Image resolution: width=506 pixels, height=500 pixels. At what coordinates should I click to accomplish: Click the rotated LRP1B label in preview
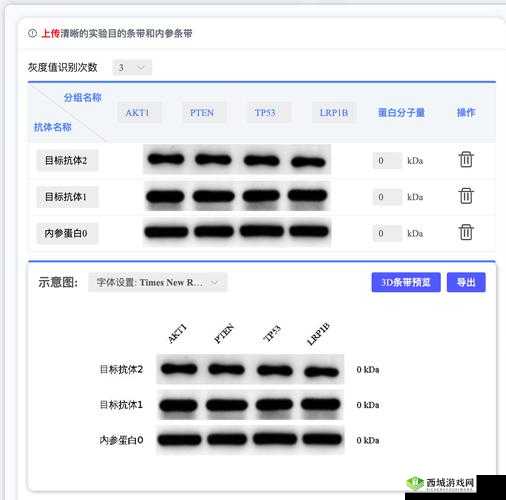click(x=318, y=333)
